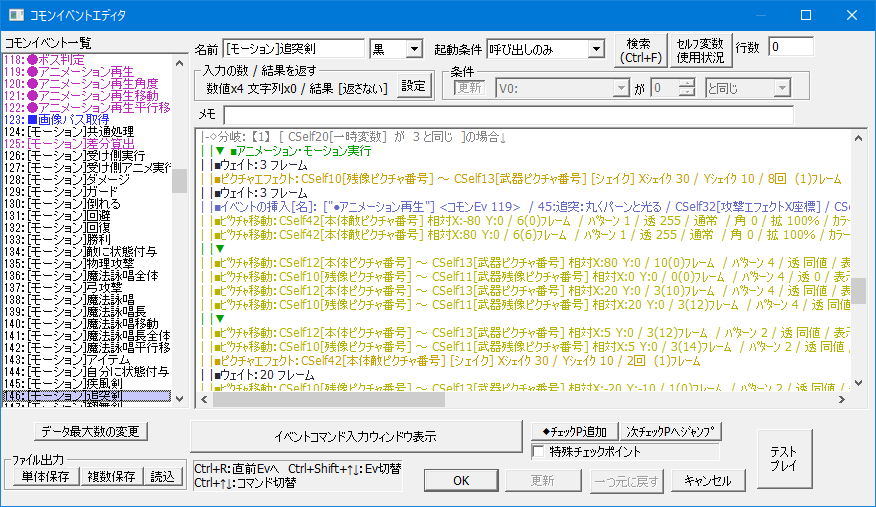Click the 更新 button in 条件 group
This screenshot has width=876, height=507.
pos(469,88)
